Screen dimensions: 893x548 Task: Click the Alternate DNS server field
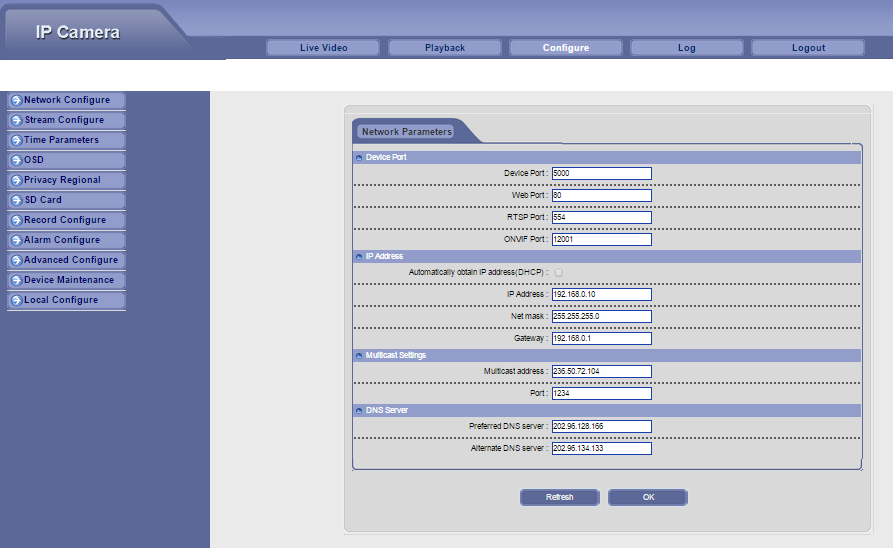click(x=601, y=448)
